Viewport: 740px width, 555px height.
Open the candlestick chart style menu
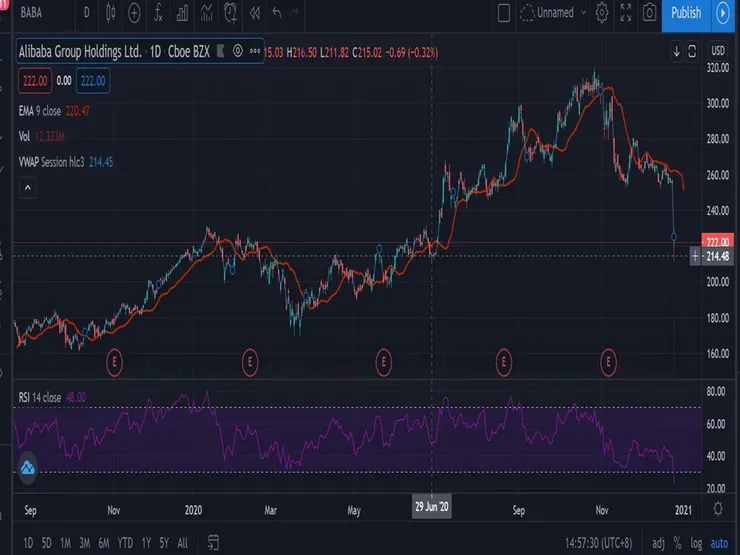pyautogui.click(x=110, y=13)
